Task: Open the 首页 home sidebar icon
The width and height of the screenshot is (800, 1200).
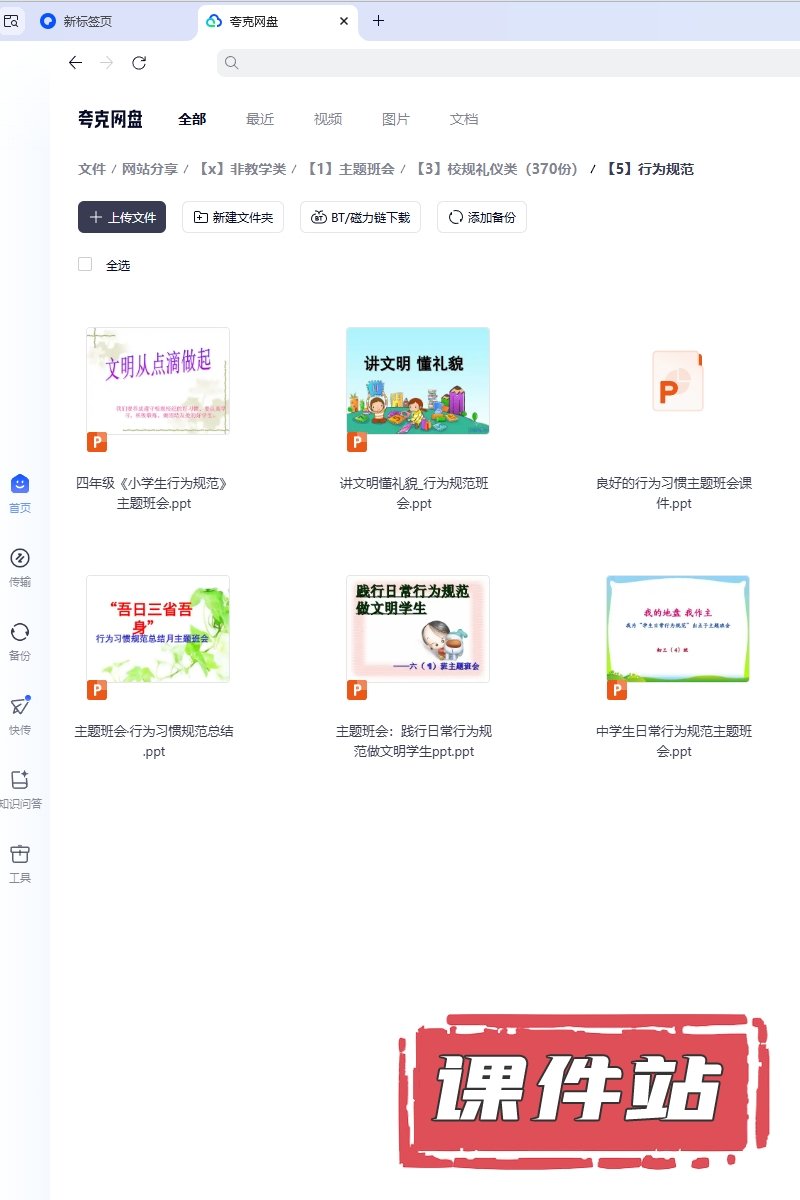Action: click(20, 485)
